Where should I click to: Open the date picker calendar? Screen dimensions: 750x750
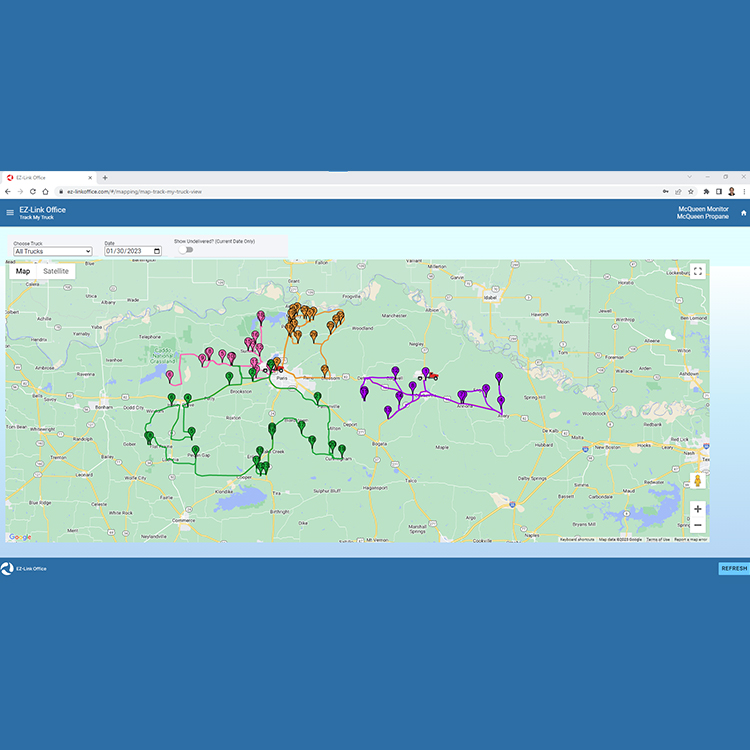[157, 251]
